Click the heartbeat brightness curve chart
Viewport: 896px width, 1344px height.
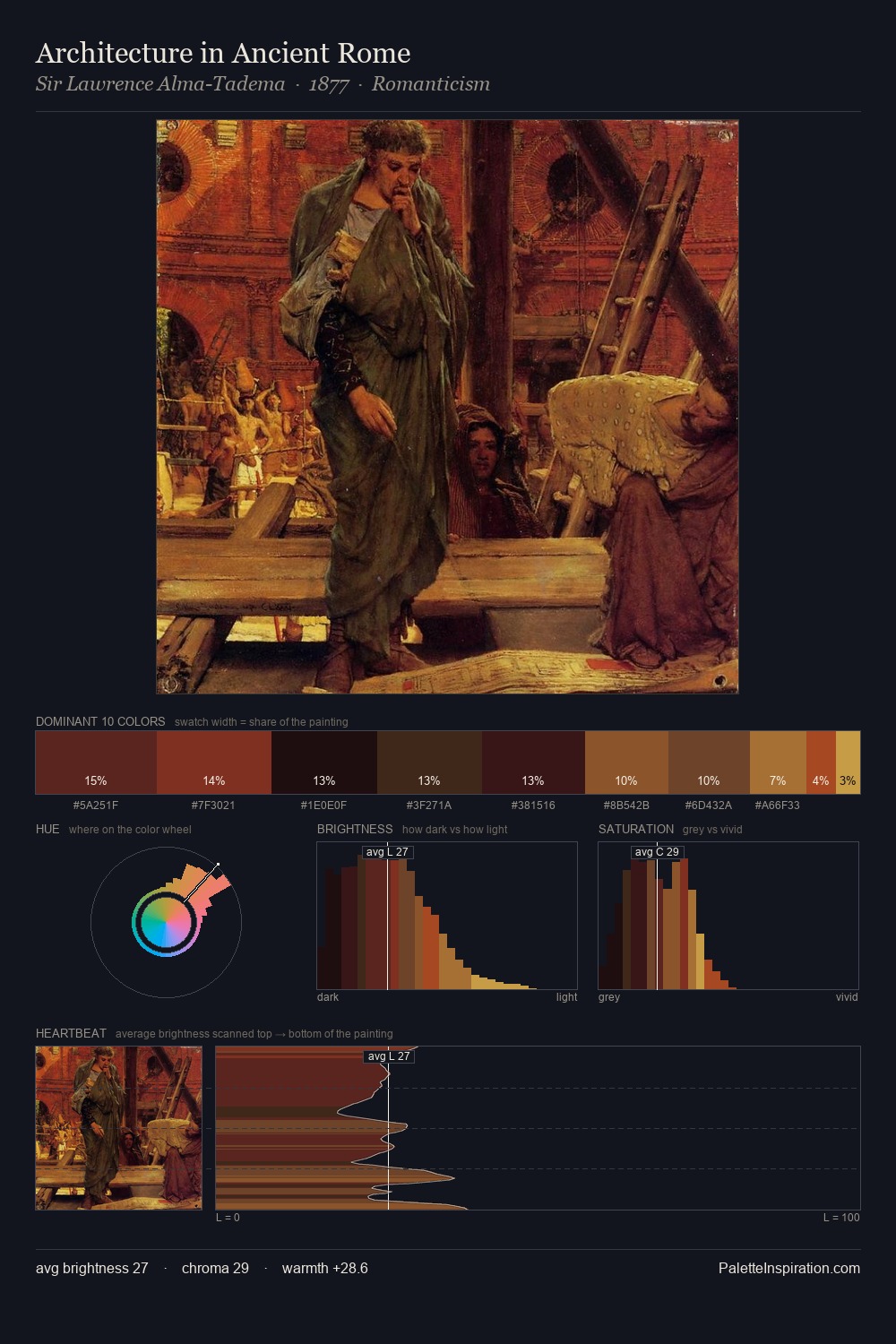pos(538,1128)
